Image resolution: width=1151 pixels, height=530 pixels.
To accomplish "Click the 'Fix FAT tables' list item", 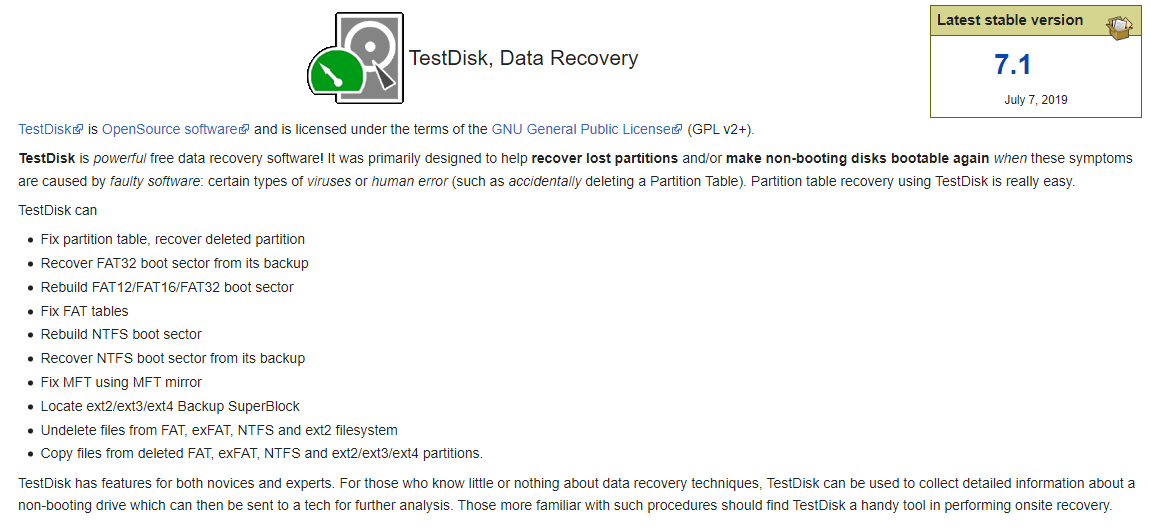I will point(84,311).
